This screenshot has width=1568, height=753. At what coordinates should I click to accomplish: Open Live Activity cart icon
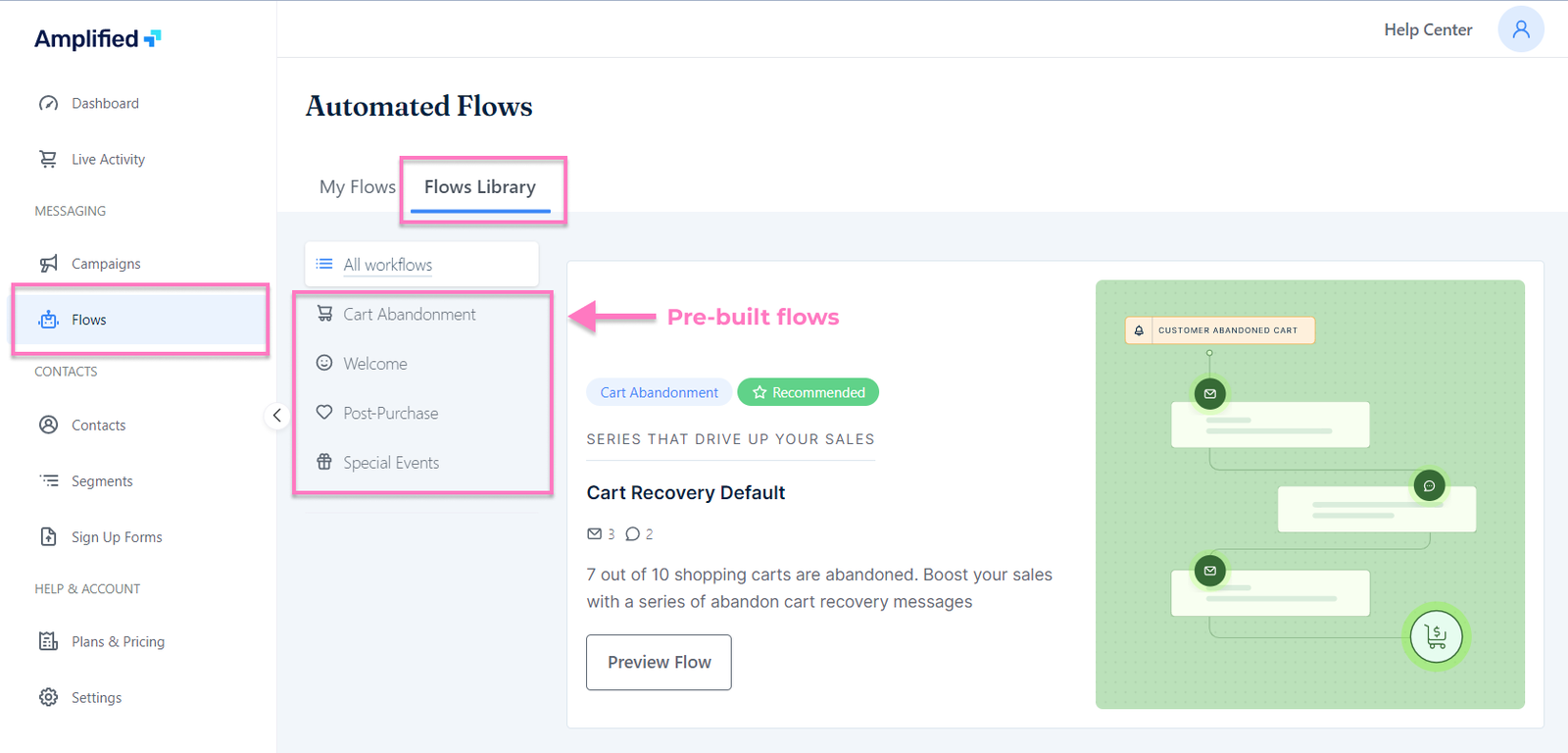48,159
